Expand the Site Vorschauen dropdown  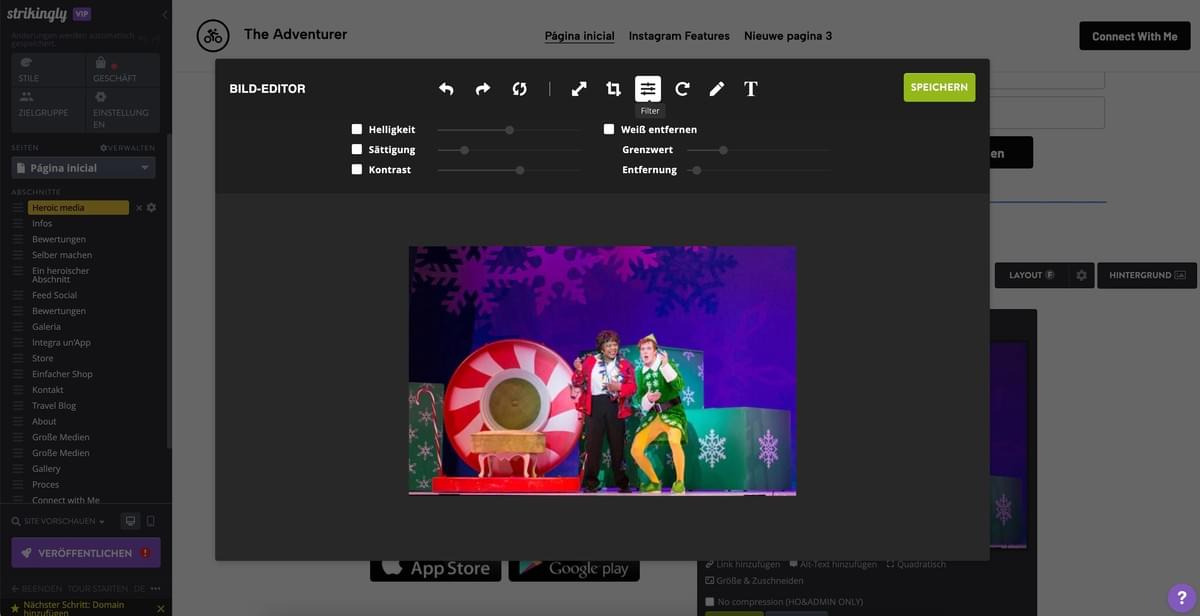[x=60, y=521]
